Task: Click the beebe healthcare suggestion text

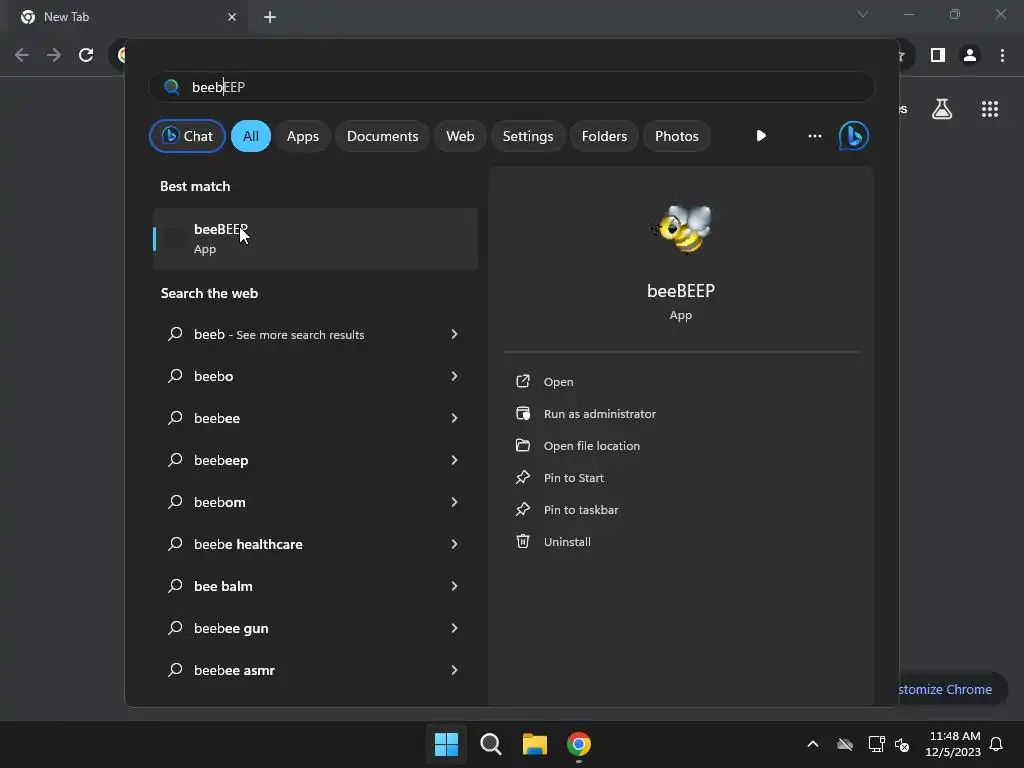Action: (248, 544)
